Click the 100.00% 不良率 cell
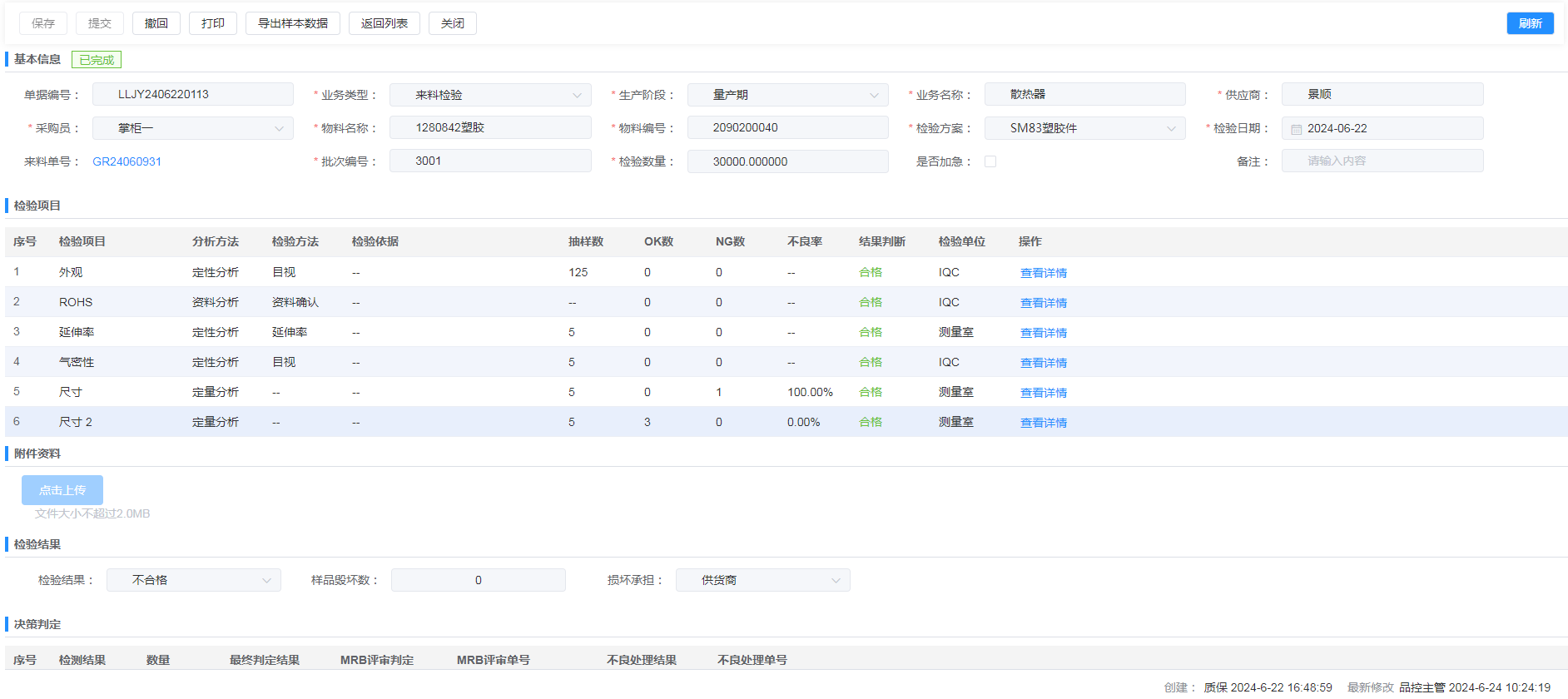 [x=810, y=392]
